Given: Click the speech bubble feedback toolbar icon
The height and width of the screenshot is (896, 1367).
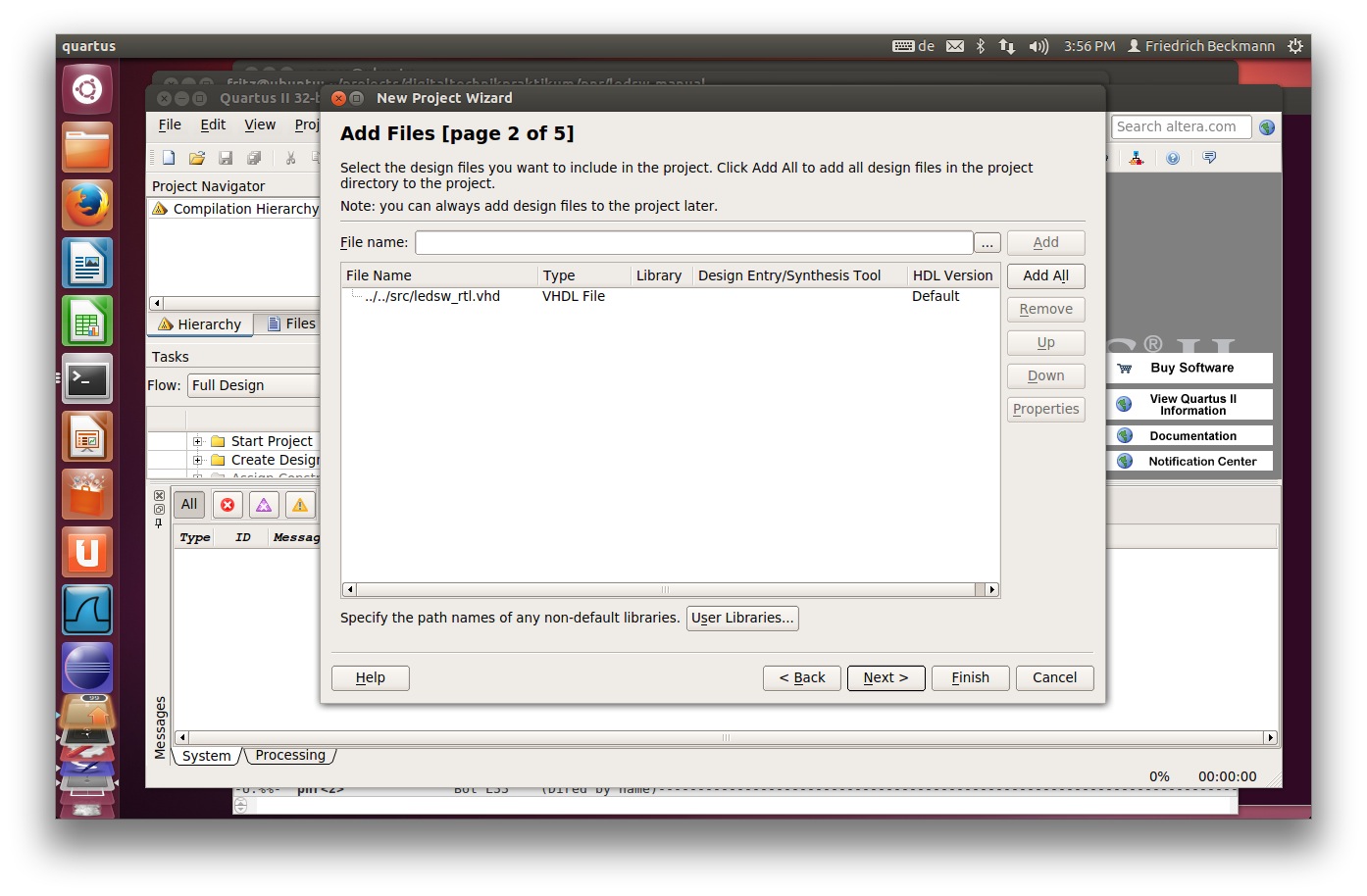Looking at the screenshot, I should click(1209, 158).
